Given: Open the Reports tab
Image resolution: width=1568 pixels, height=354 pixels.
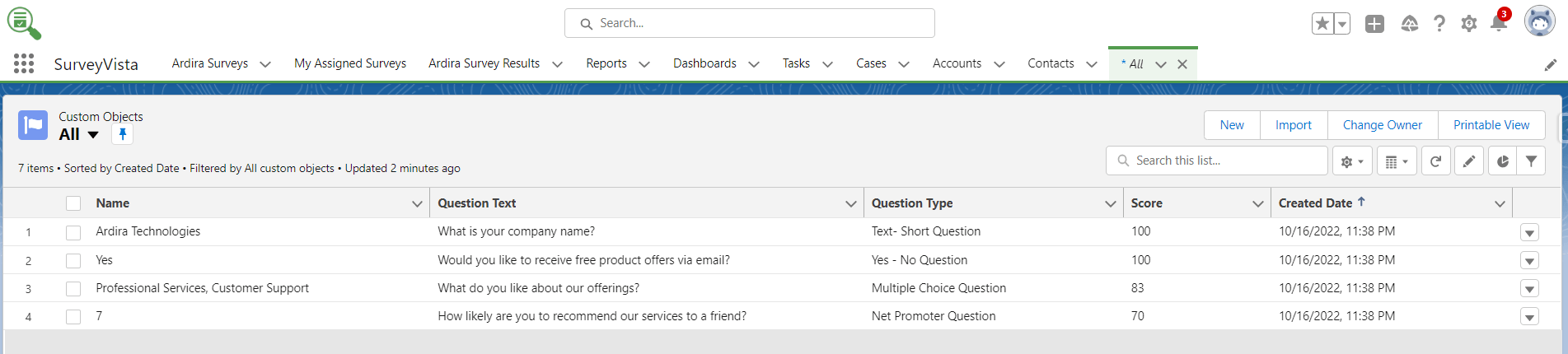Looking at the screenshot, I should [606, 63].
